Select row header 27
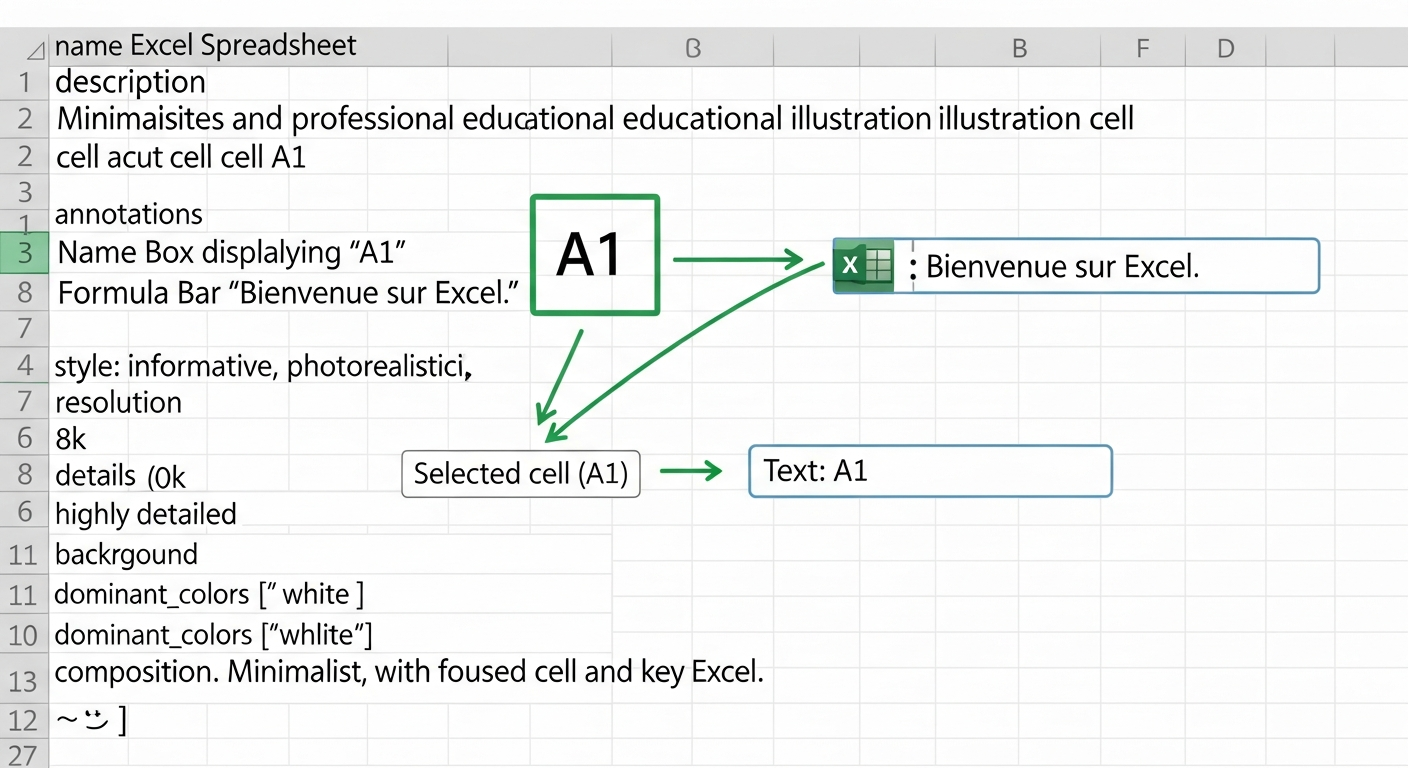The height and width of the screenshot is (768, 1408). point(24,755)
